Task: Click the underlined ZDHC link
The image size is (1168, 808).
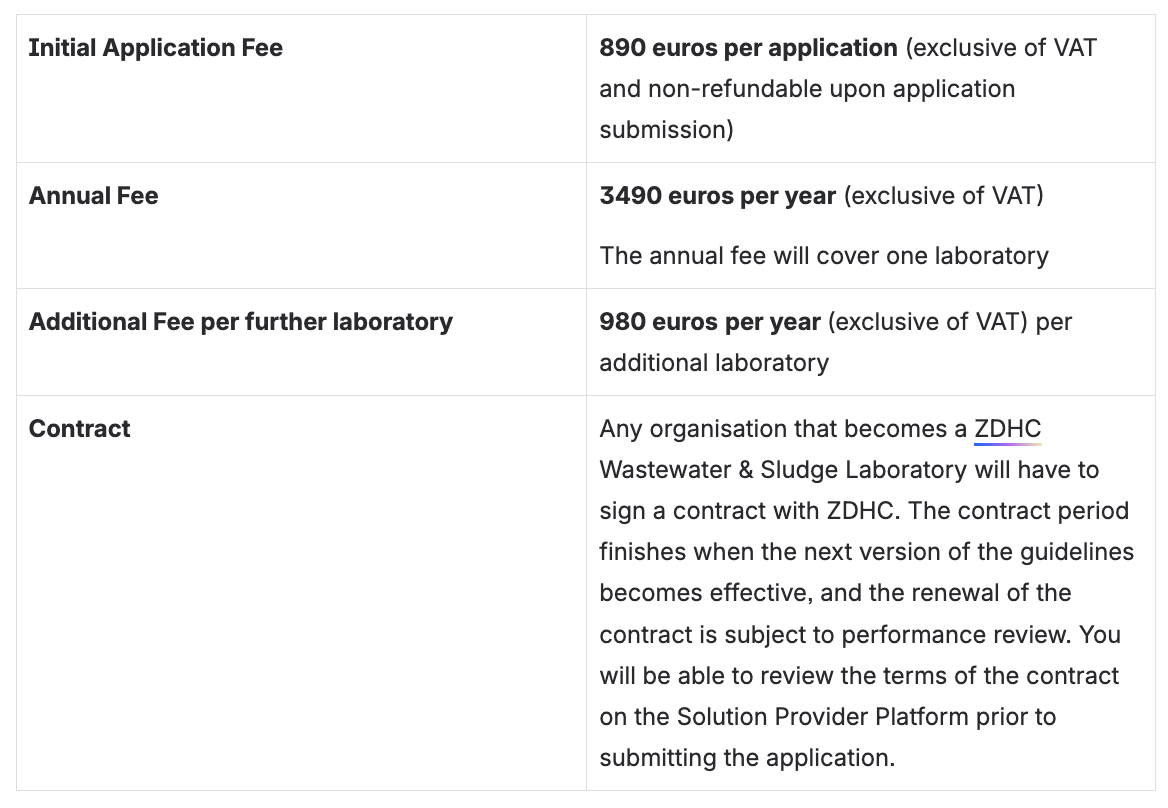Action: 1007,429
